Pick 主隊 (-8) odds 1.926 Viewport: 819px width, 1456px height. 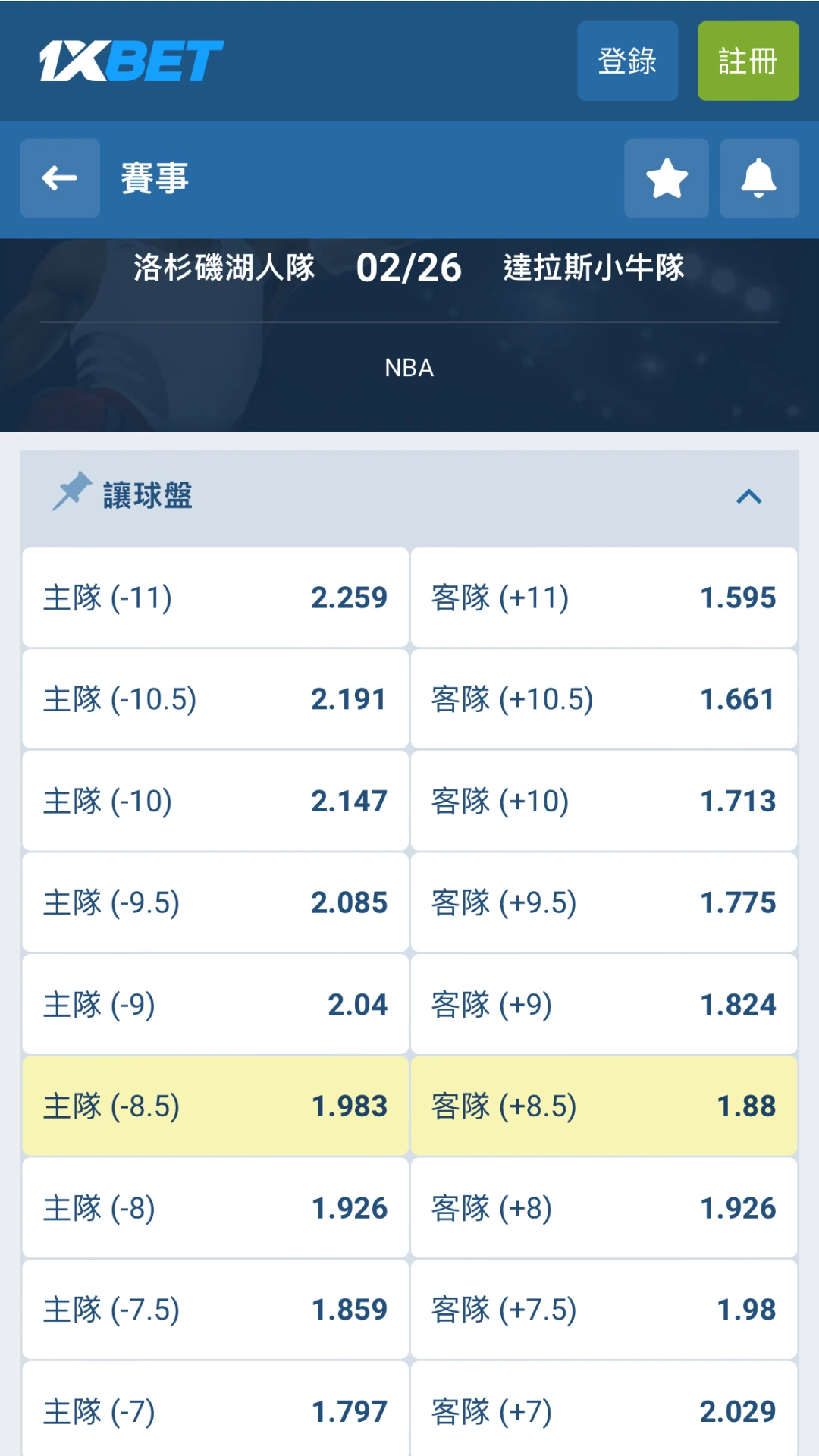(215, 1208)
